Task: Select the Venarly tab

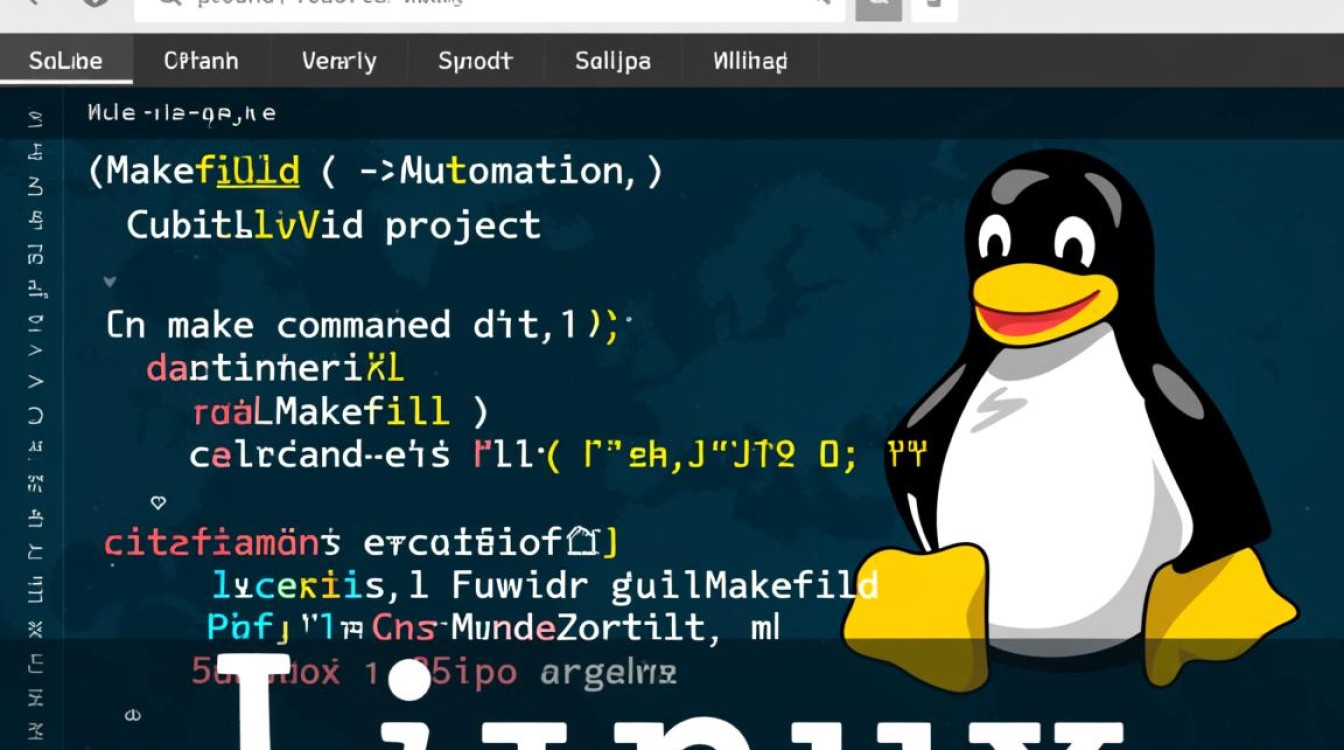Action: [339, 61]
